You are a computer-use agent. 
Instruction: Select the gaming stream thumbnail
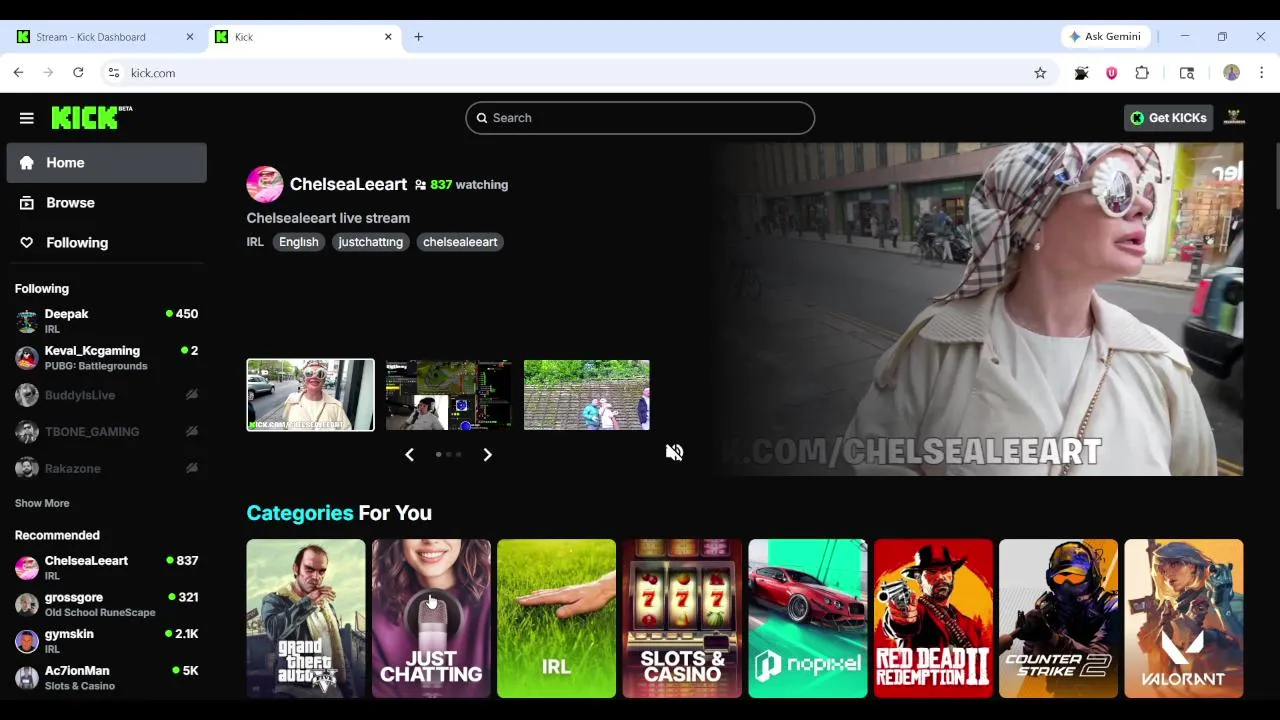(448, 395)
